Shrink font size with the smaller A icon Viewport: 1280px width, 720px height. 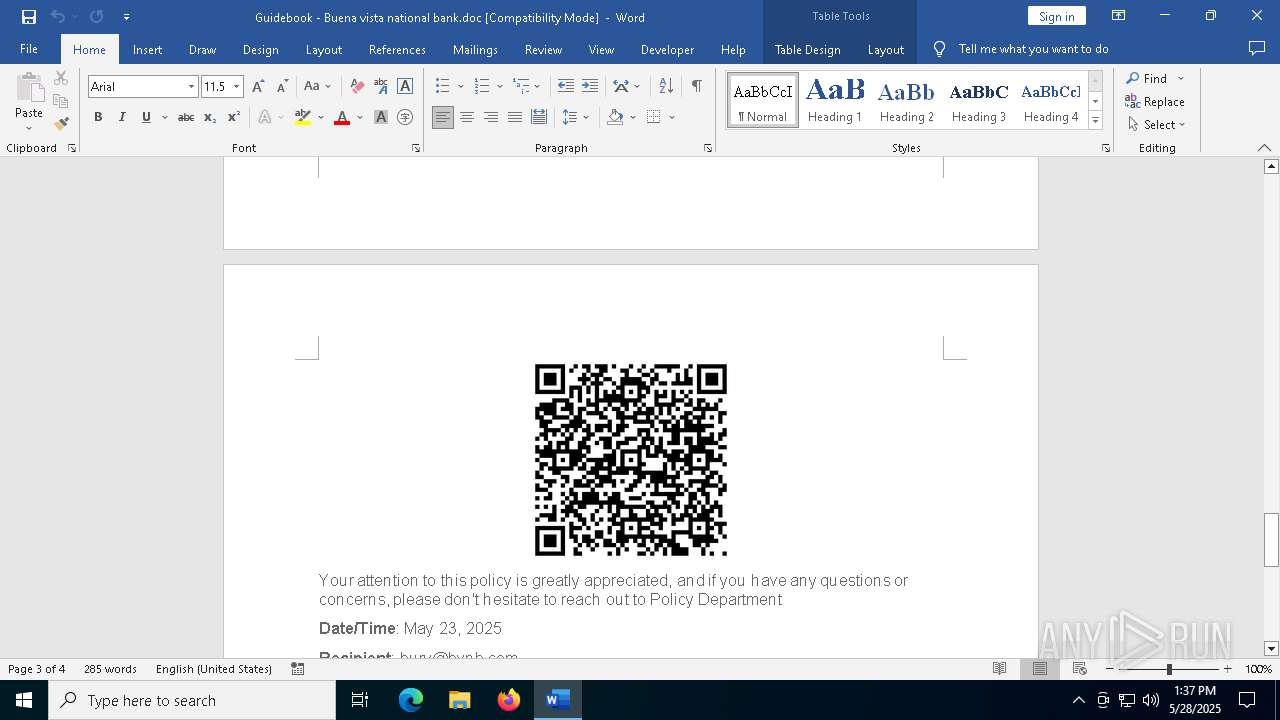click(x=282, y=86)
